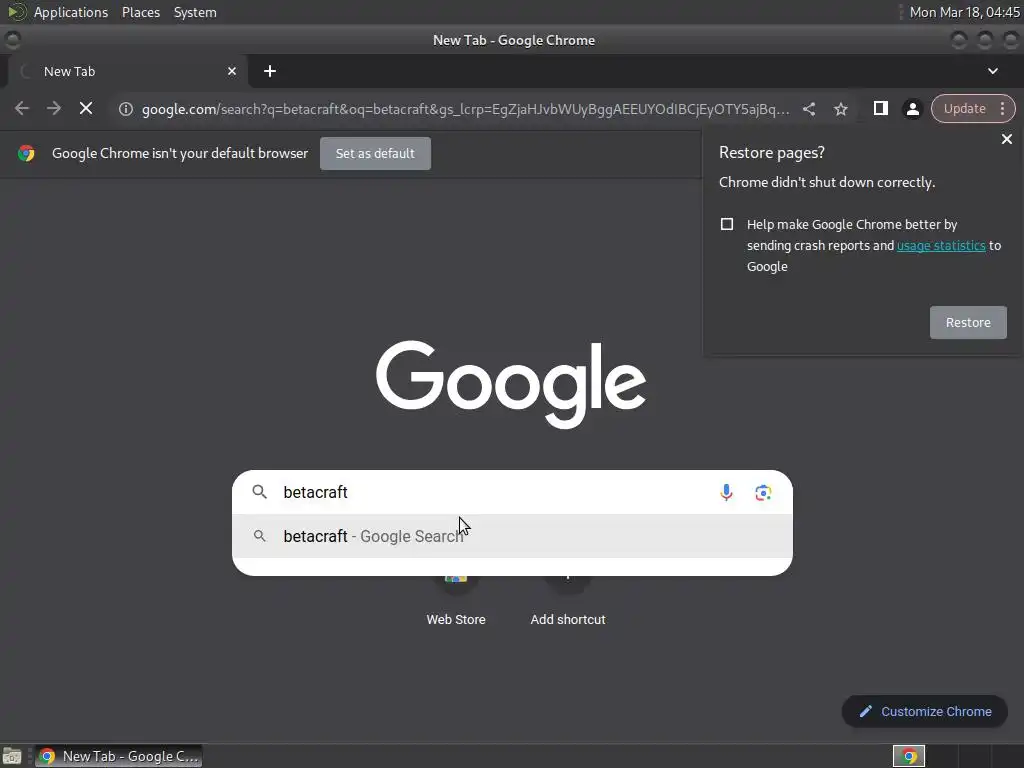Click the Chrome workspace switcher thumbnail
1024x768 pixels.
pos(908,756)
